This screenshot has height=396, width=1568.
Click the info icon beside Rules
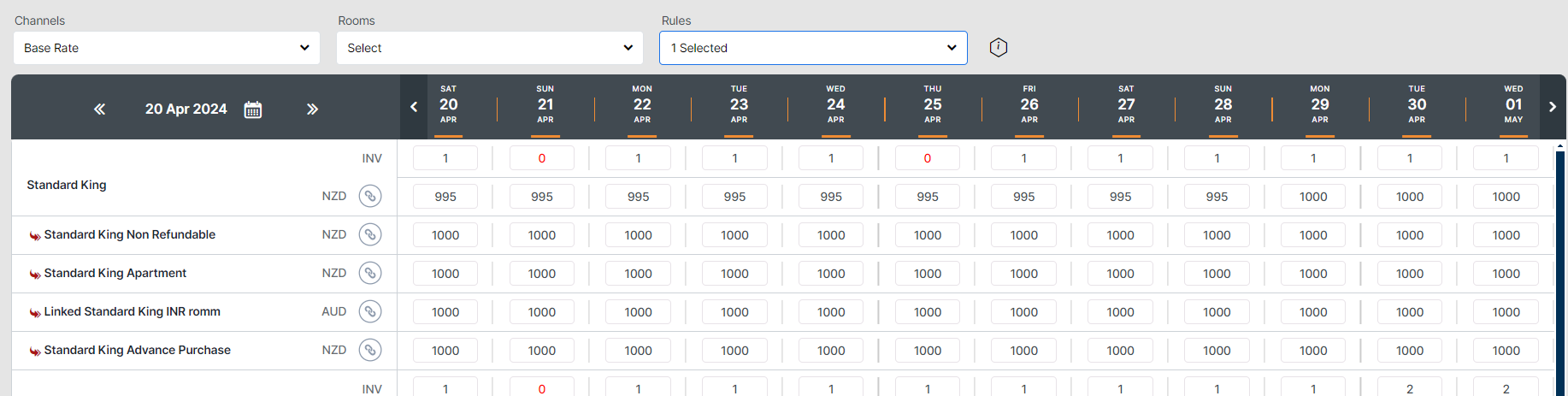point(998,48)
